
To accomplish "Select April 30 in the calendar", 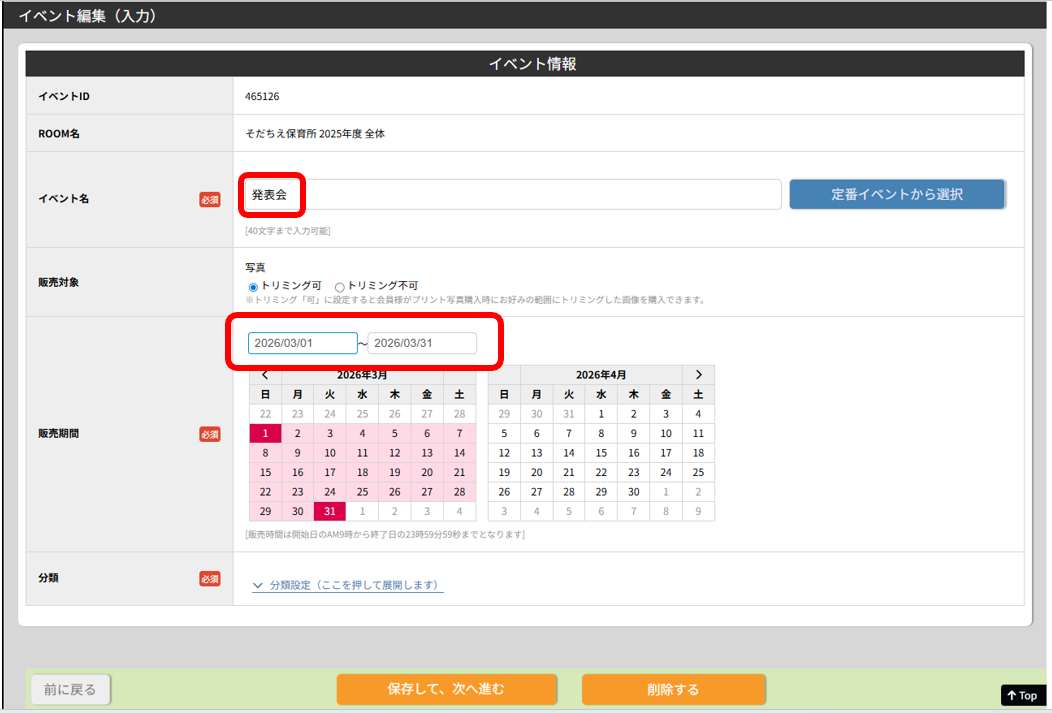I will pyautogui.click(x=633, y=492).
